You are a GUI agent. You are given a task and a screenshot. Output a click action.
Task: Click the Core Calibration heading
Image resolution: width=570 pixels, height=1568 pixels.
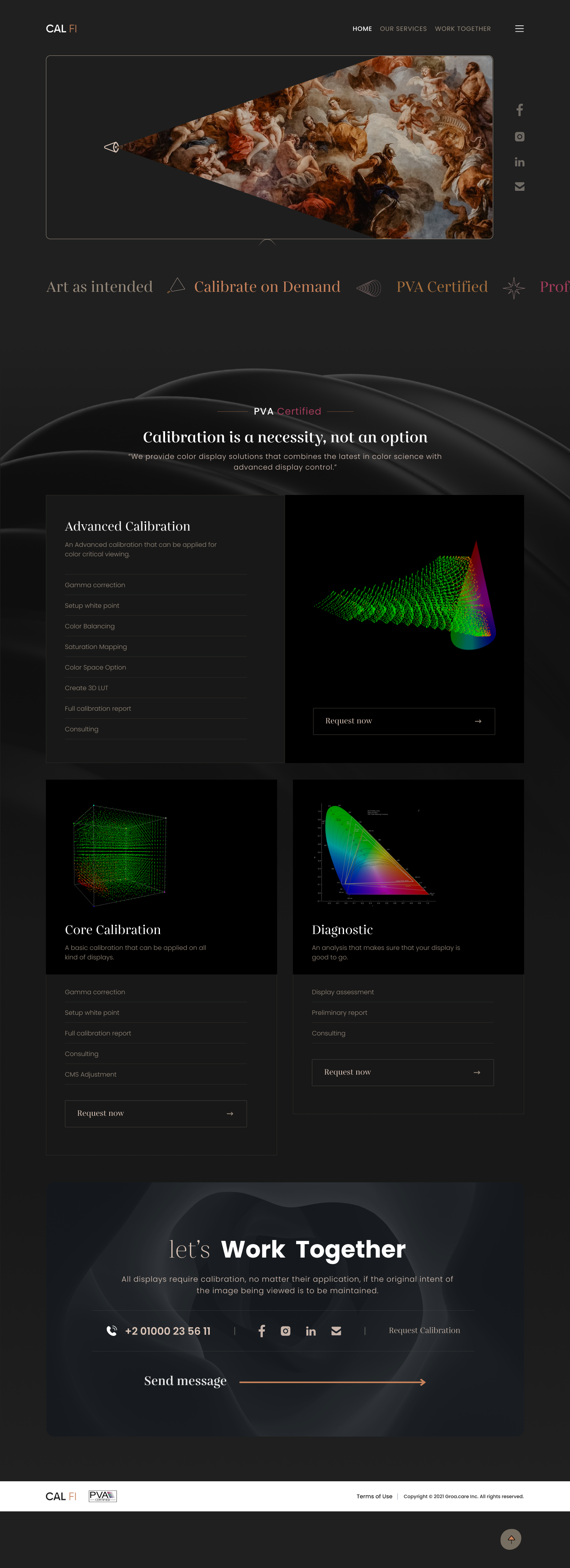tap(113, 929)
